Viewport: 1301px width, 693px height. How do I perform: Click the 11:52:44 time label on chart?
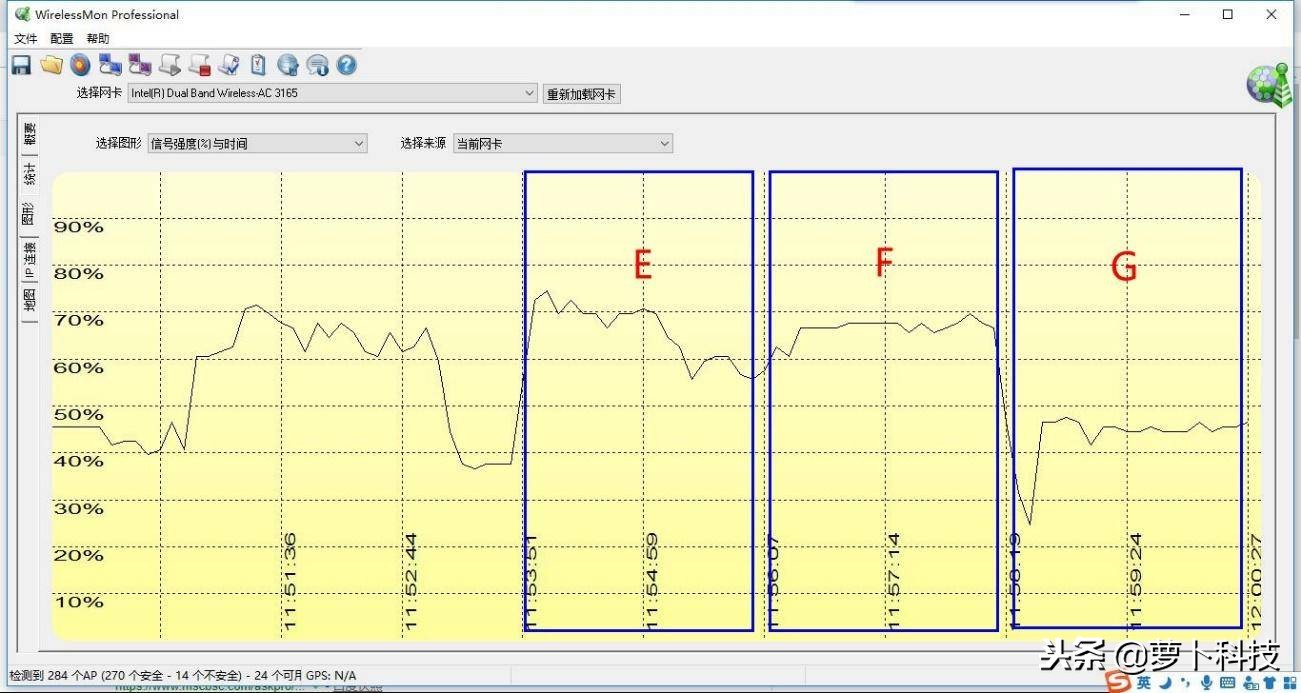tap(411, 582)
